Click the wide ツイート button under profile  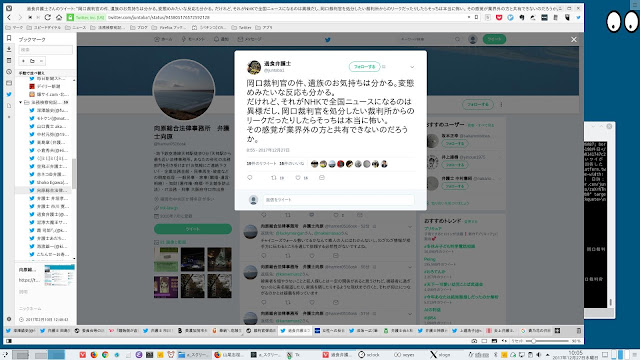pos(193,229)
